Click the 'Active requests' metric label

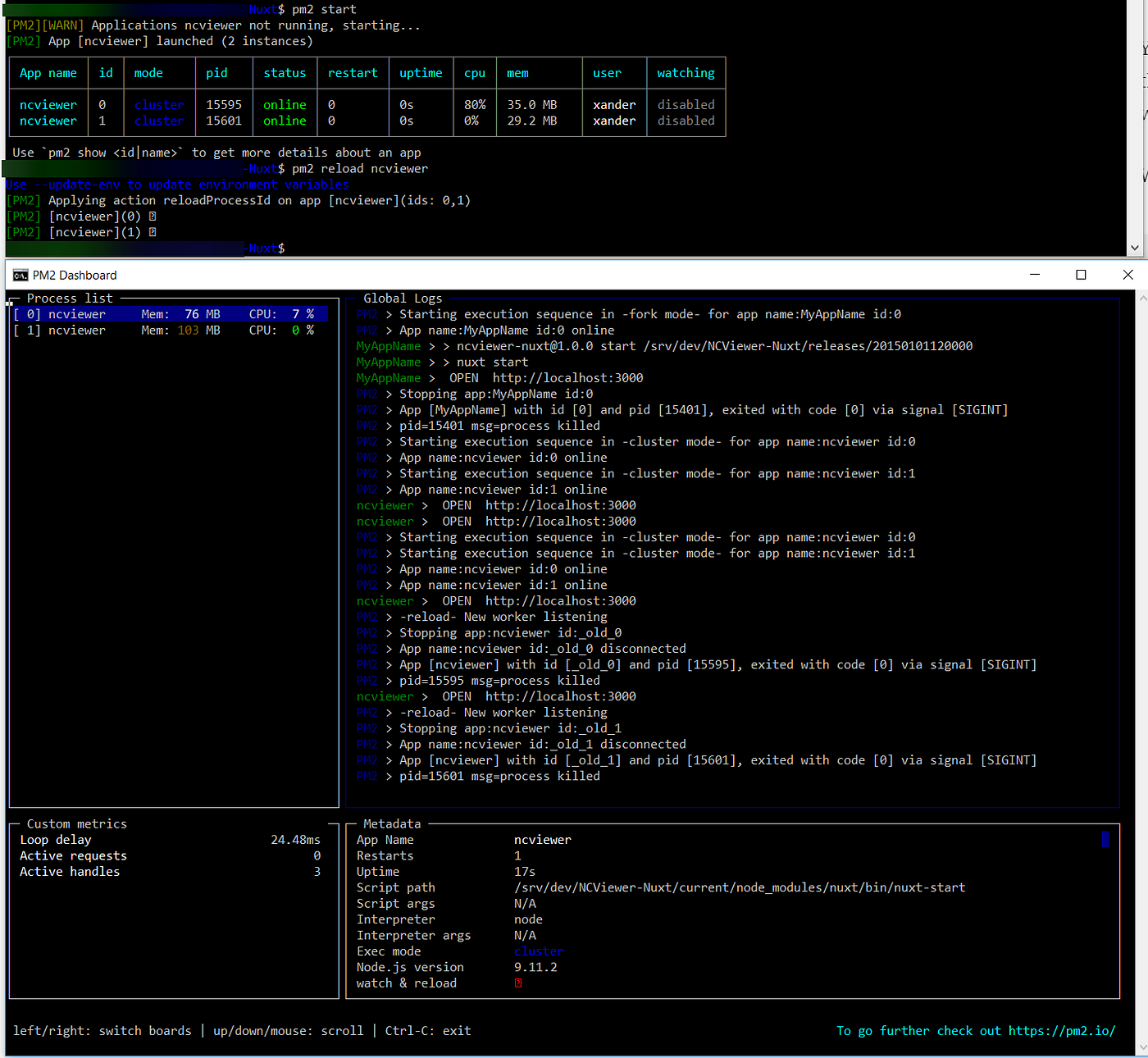coord(73,855)
